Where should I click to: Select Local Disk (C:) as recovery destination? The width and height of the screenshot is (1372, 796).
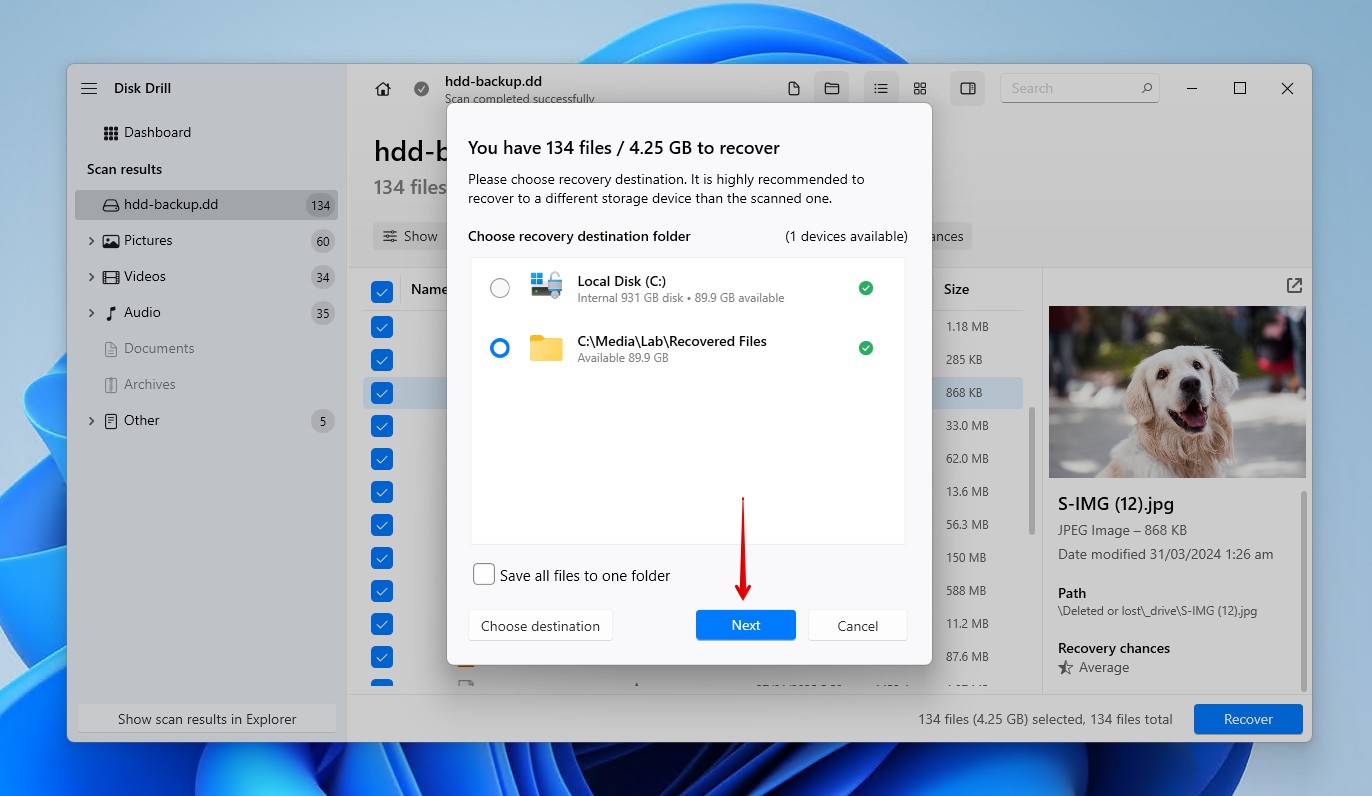point(500,287)
